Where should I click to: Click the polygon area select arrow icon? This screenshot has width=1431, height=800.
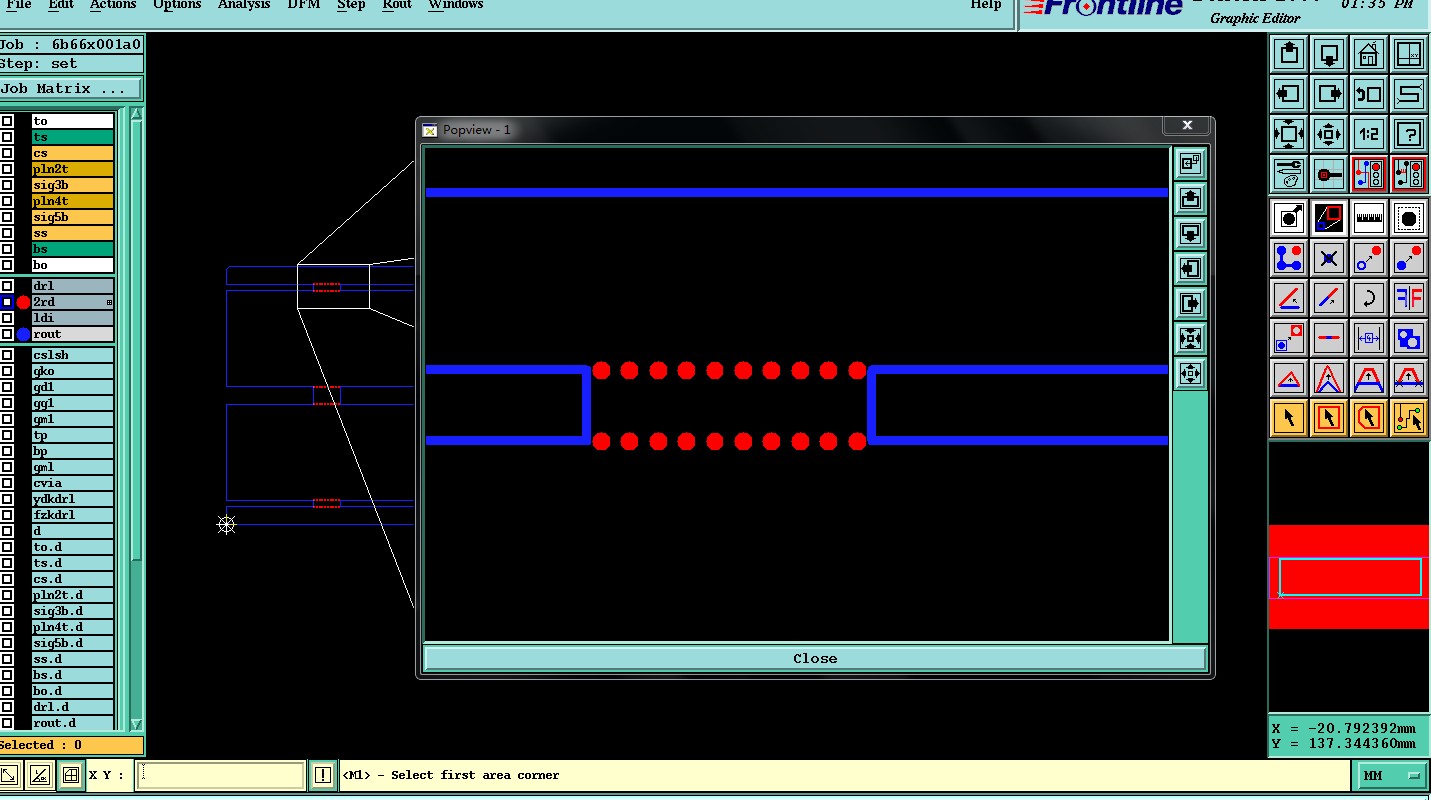1368,418
